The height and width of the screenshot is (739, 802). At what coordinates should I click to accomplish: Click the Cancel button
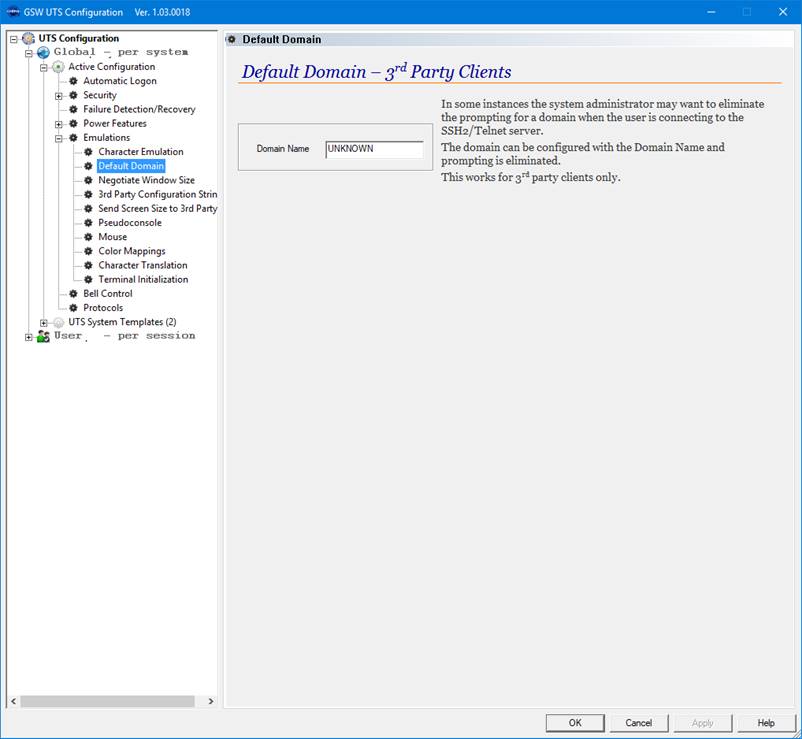coord(639,723)
